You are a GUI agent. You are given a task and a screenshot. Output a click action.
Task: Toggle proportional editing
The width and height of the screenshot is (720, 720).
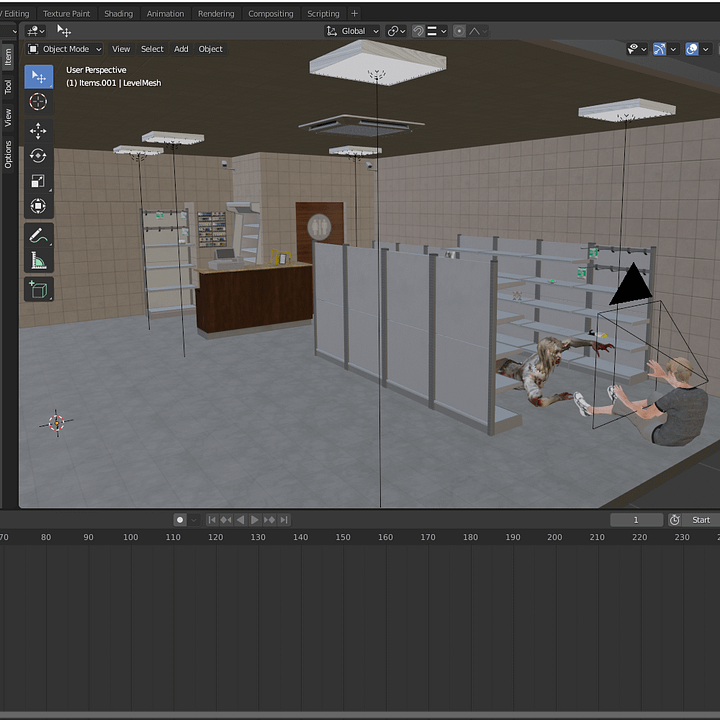459,31
